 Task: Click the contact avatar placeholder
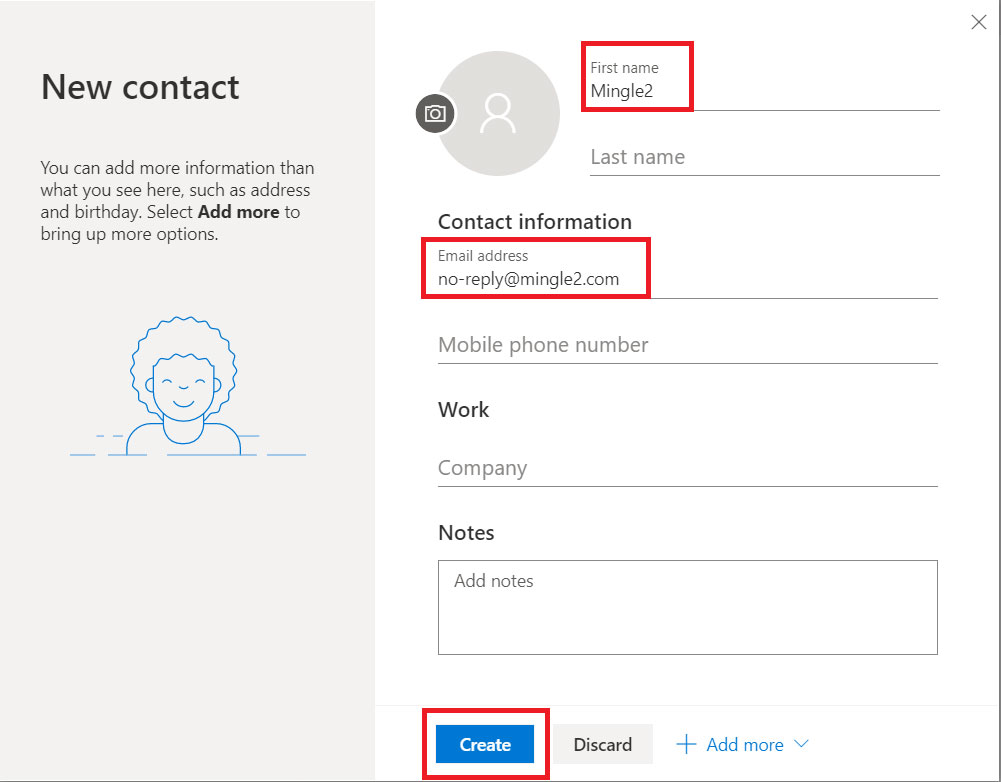point(499,114)
